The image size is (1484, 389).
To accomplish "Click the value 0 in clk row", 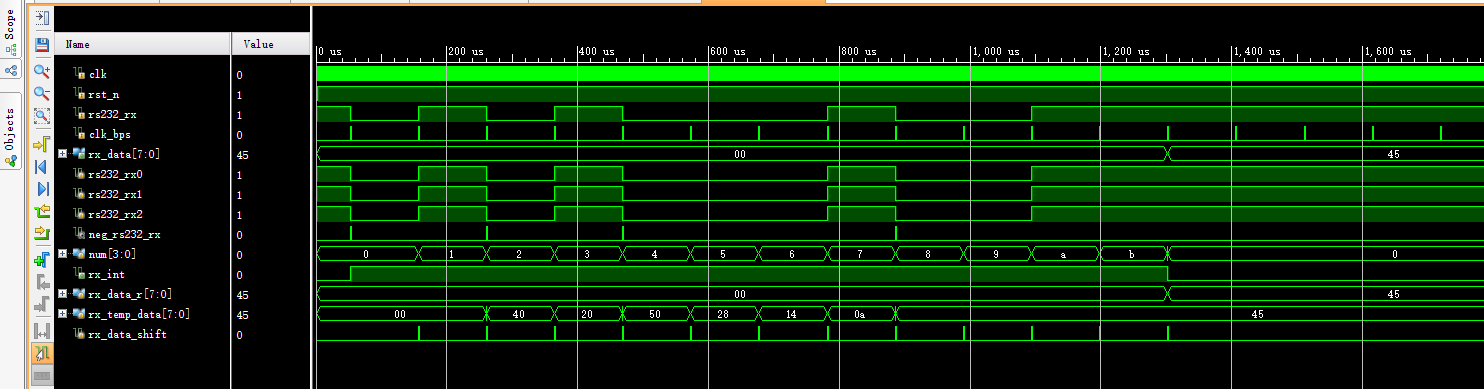I will click(239, 75).
